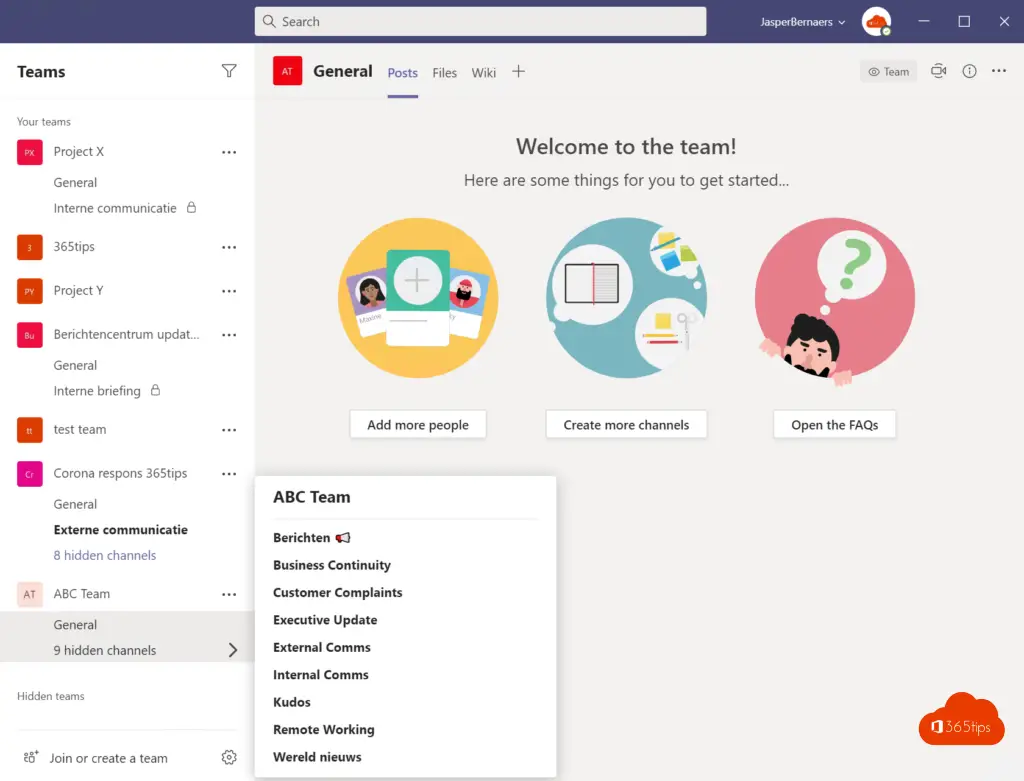Open the Internal Comms channel

[x=321, y=675]
